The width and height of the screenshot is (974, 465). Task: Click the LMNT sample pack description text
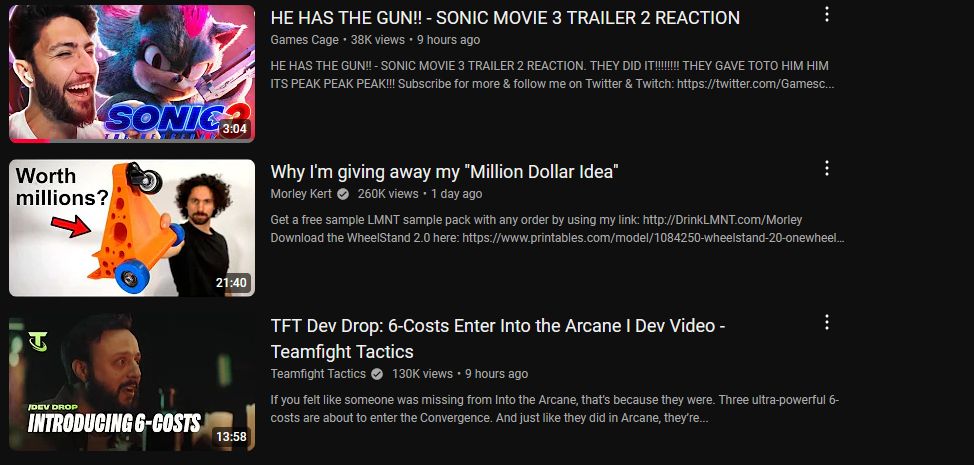[x=557, y=228]
